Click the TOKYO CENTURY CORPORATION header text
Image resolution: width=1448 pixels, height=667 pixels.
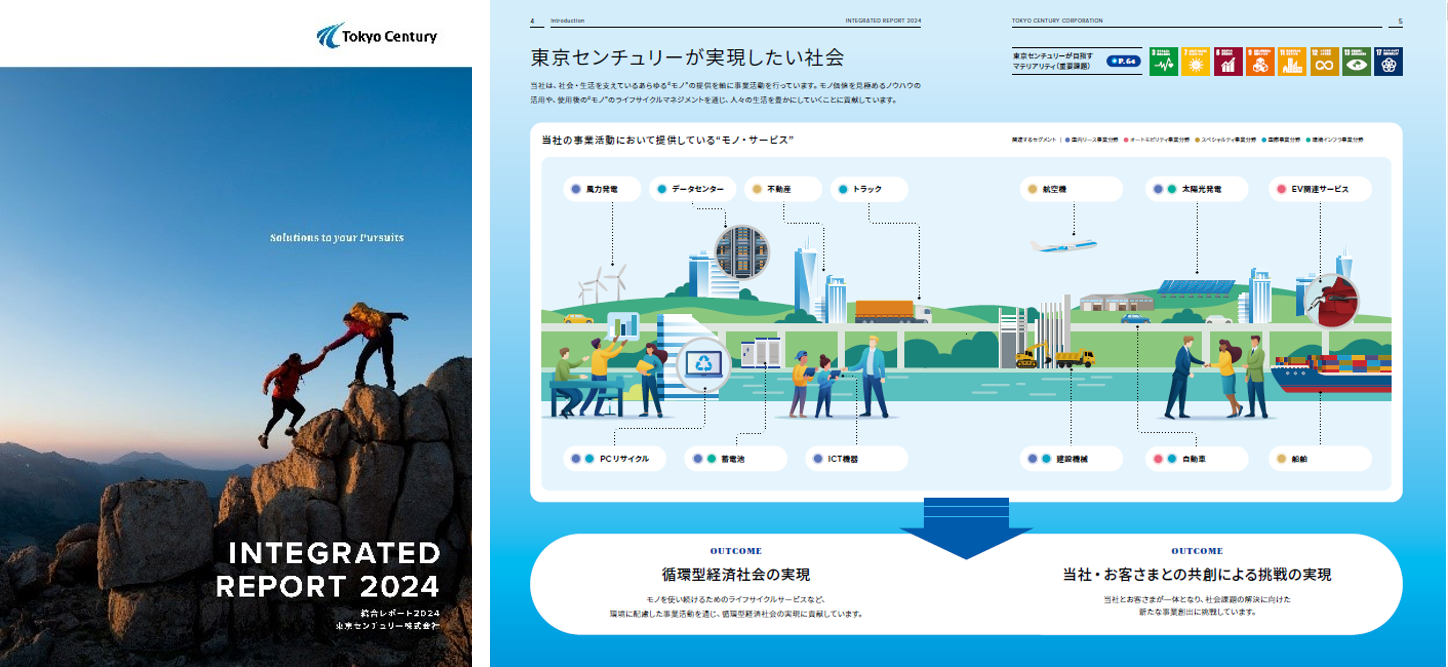click(x=1059, y=21)
